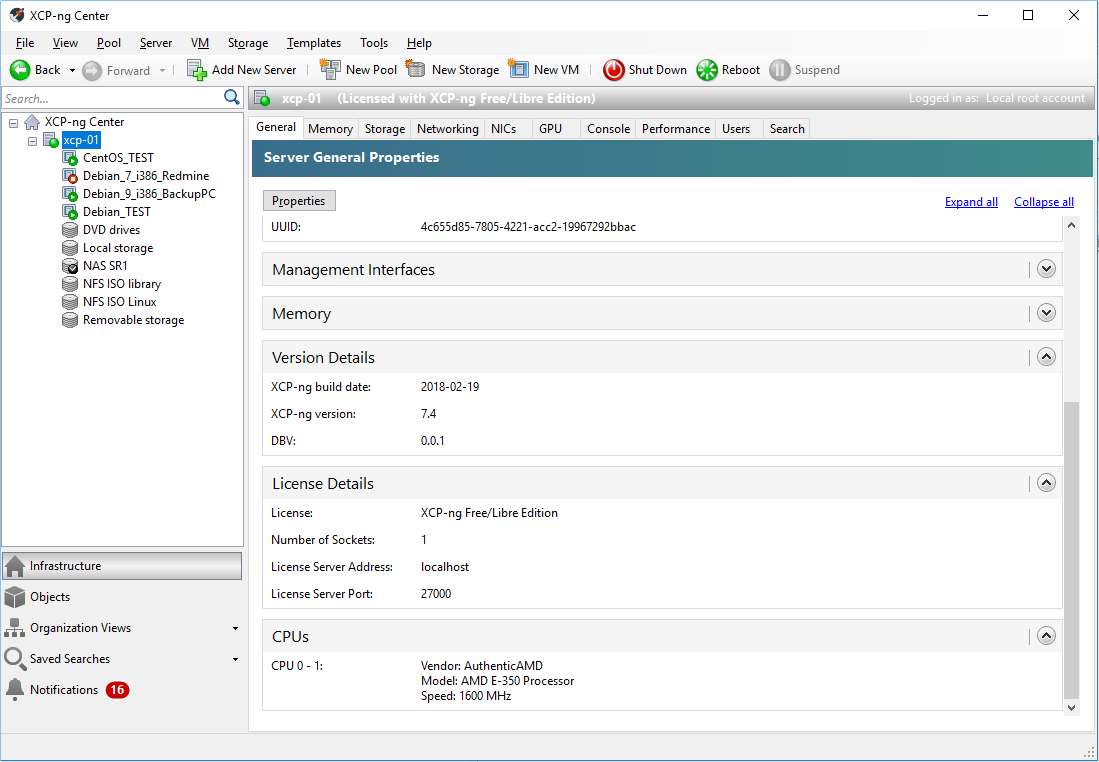Screen dimensions: 1099x762
Task: Click the Organization Views hierarchy icon
Action: click(x=15, y=628)
